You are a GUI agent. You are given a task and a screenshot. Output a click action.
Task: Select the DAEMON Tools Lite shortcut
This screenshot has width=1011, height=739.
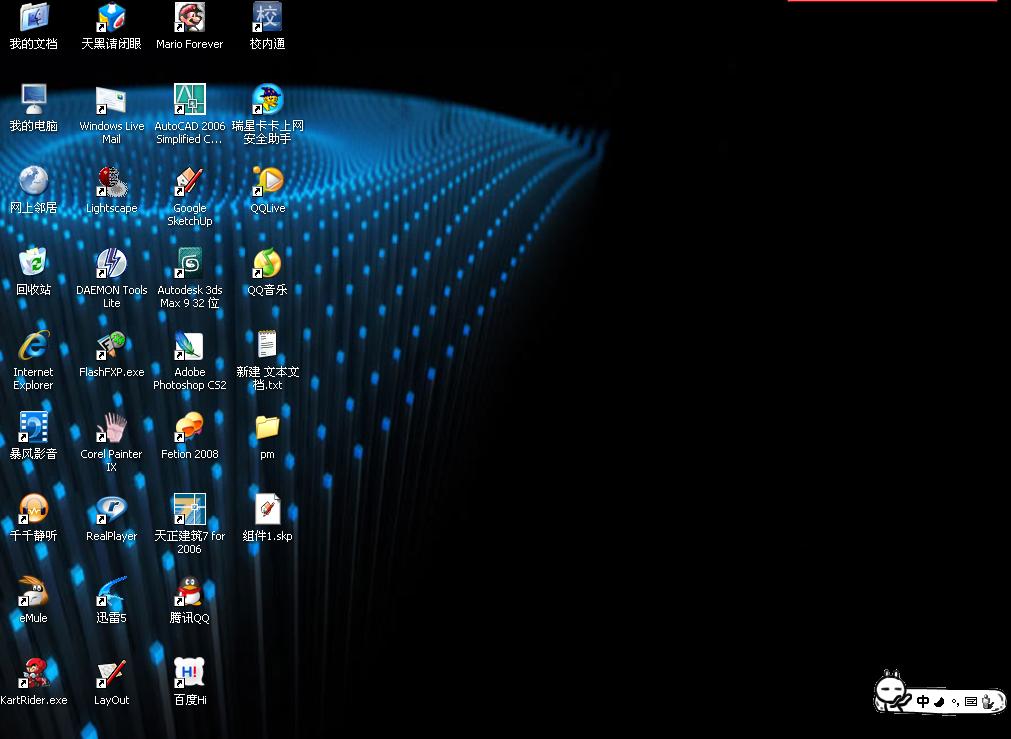(111, 265)
